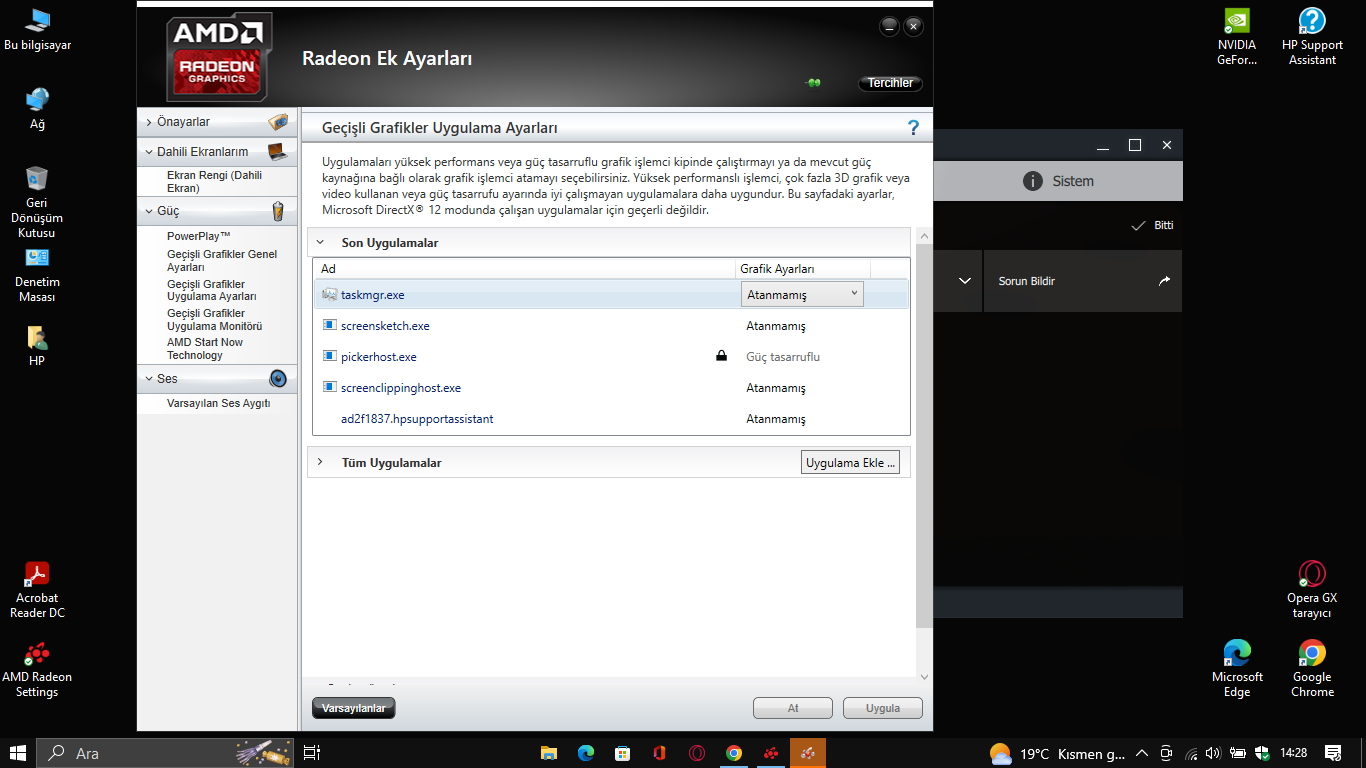Click the battery icon in Güç header
1366x768 pixels.
point(278,211)
